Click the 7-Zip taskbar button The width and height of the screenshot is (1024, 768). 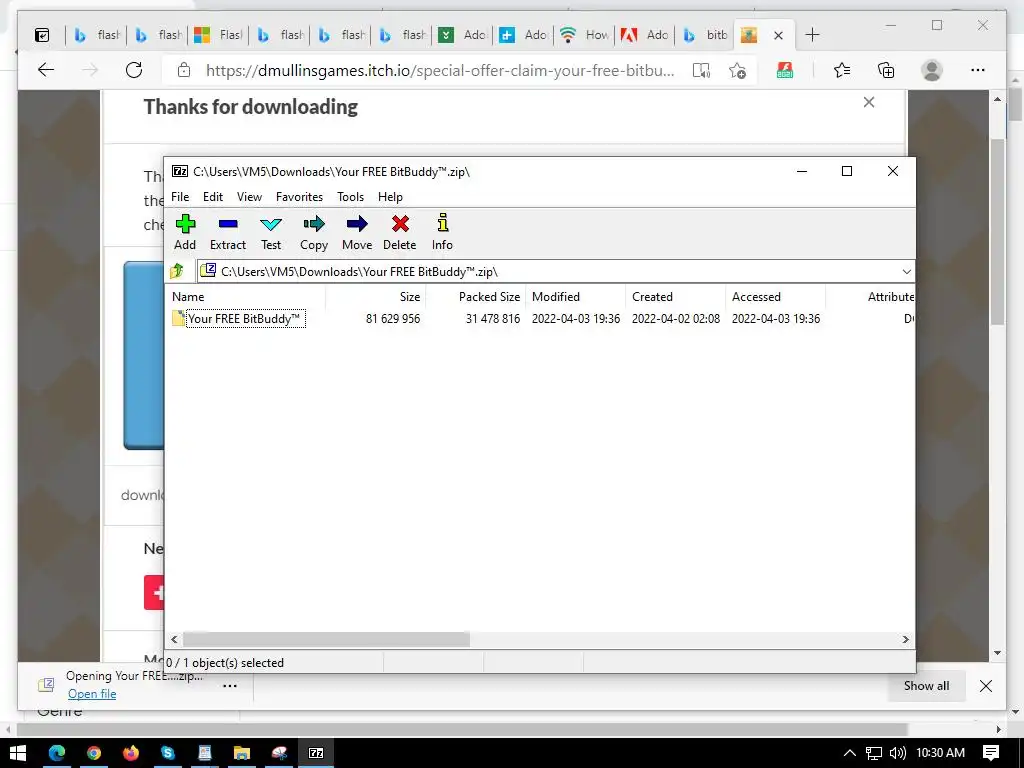coord(316,753)
